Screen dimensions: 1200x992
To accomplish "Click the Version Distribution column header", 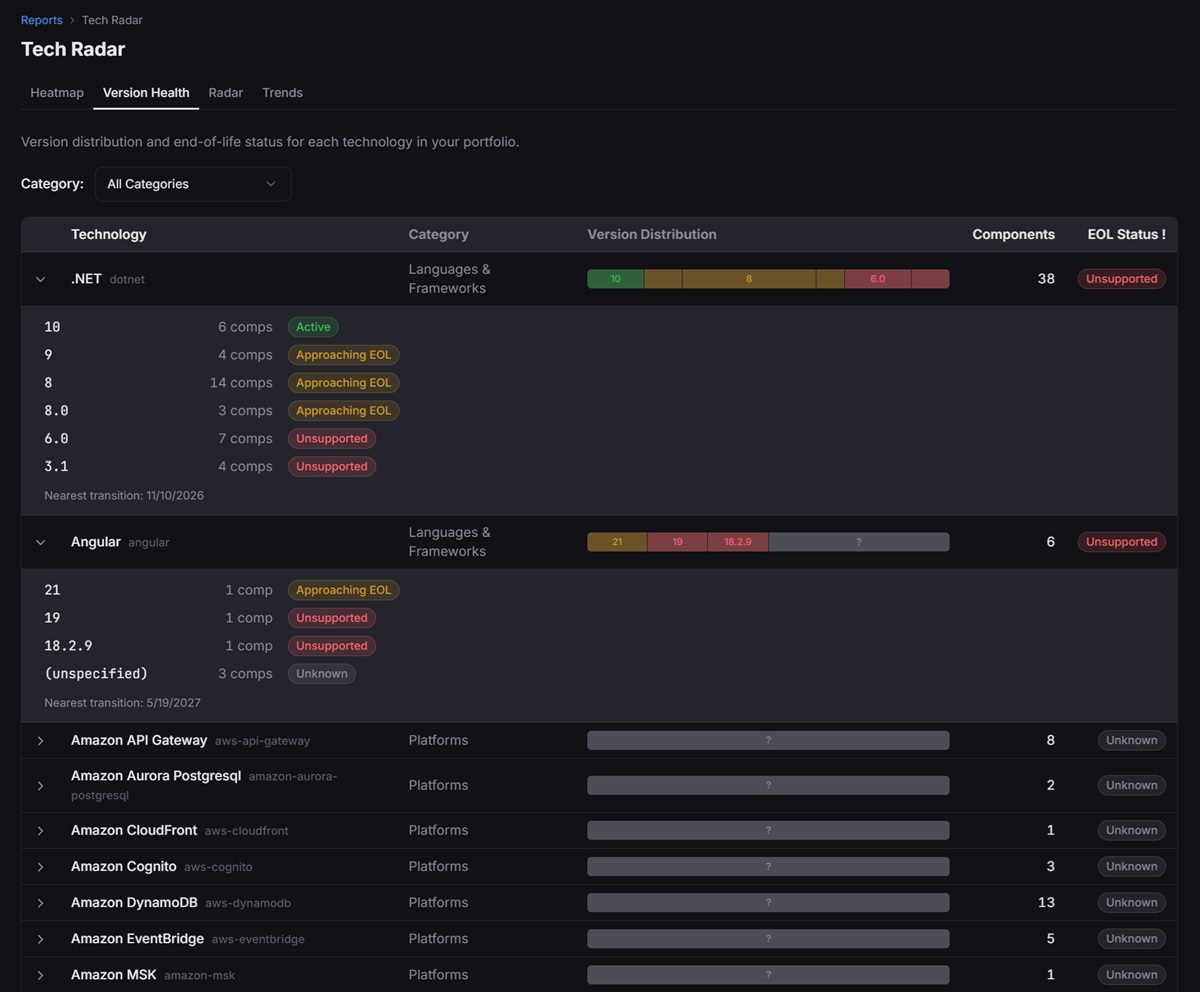I will [x=652, y=234].
